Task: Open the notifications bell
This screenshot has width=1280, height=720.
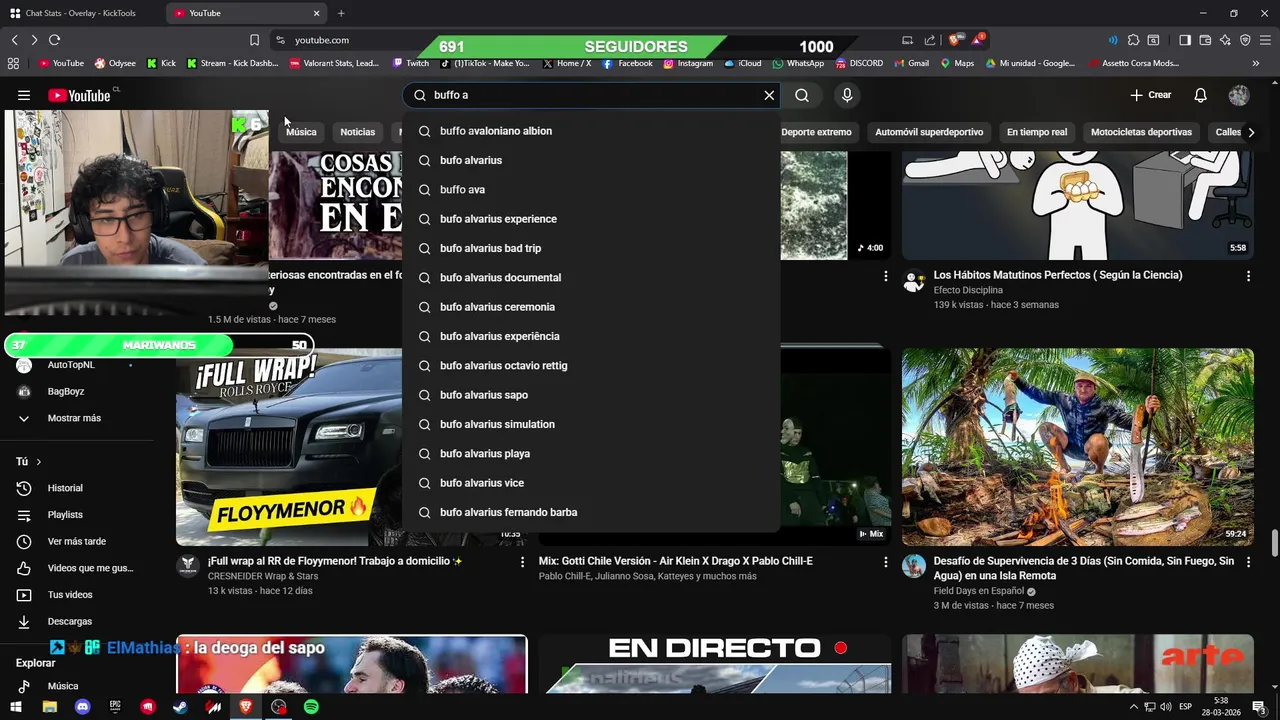Action: [1200, 95]
